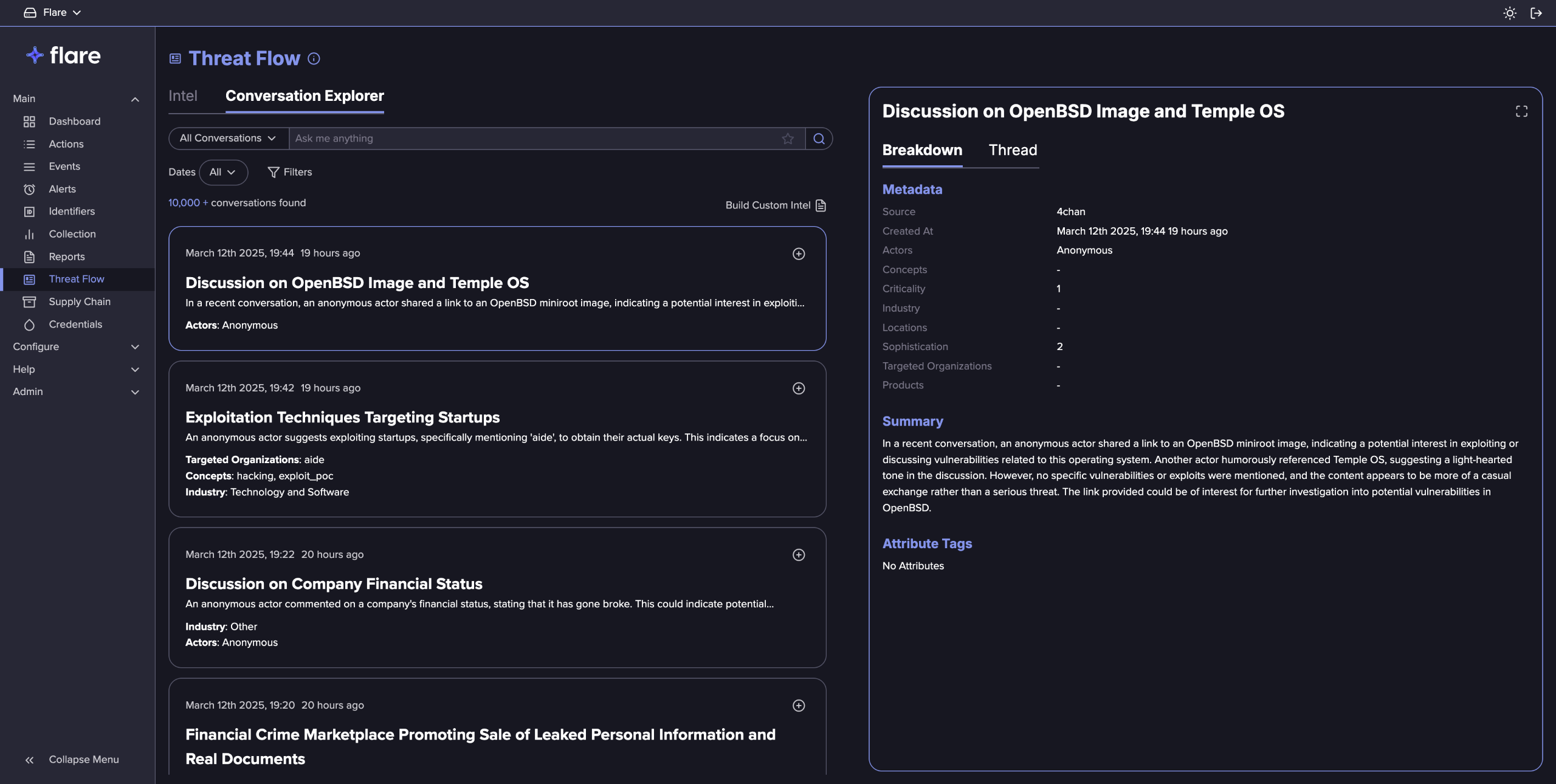Image resolution: width=1556 pixels, height=784 pixels.
Task: Click the logout icon in top bar
Action: 1536,13
